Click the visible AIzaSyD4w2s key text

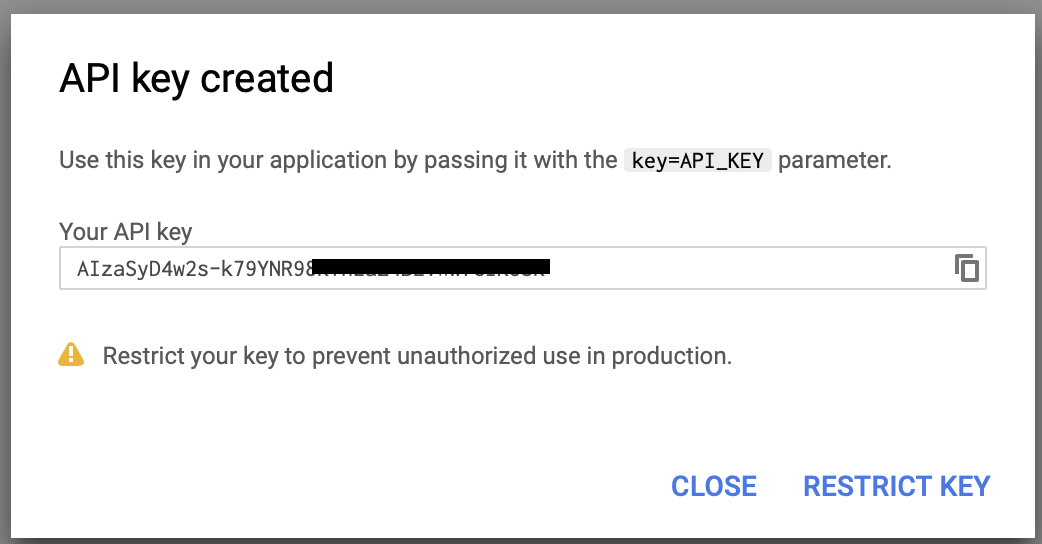coord(194,268)
